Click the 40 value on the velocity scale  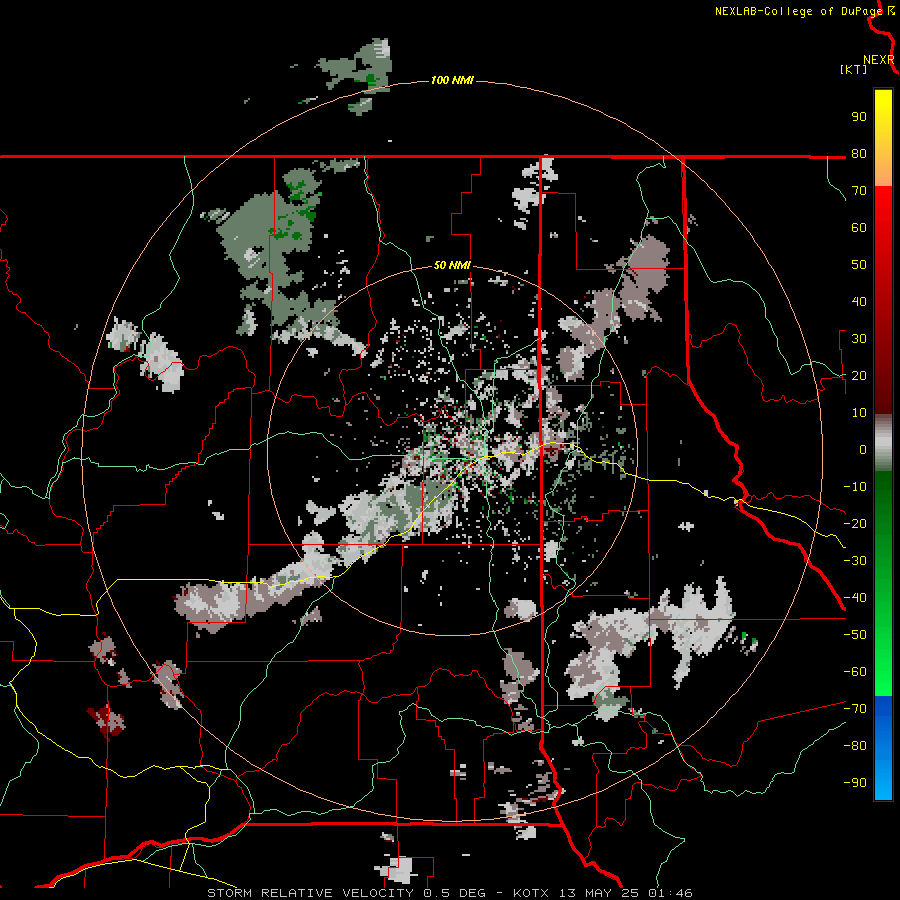tap(859, 302)
